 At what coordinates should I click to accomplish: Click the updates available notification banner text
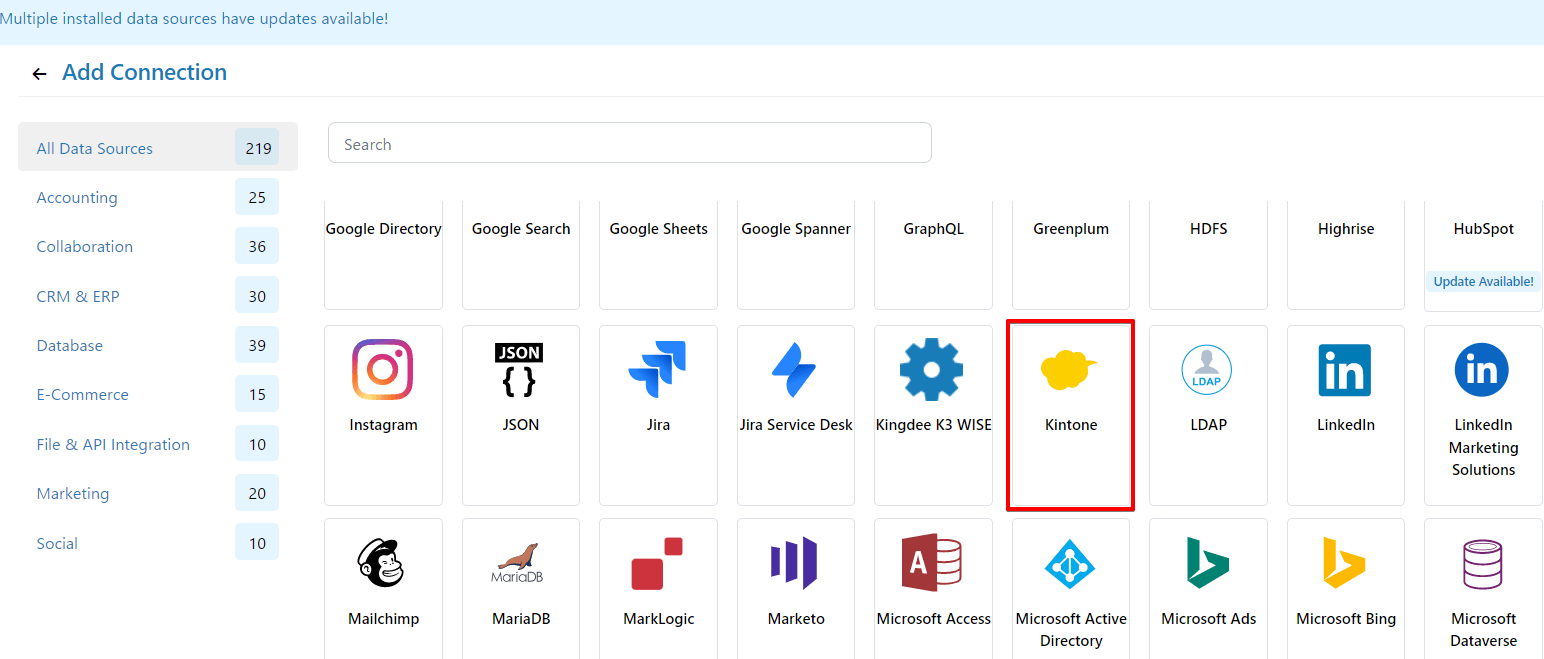point(194,19)
